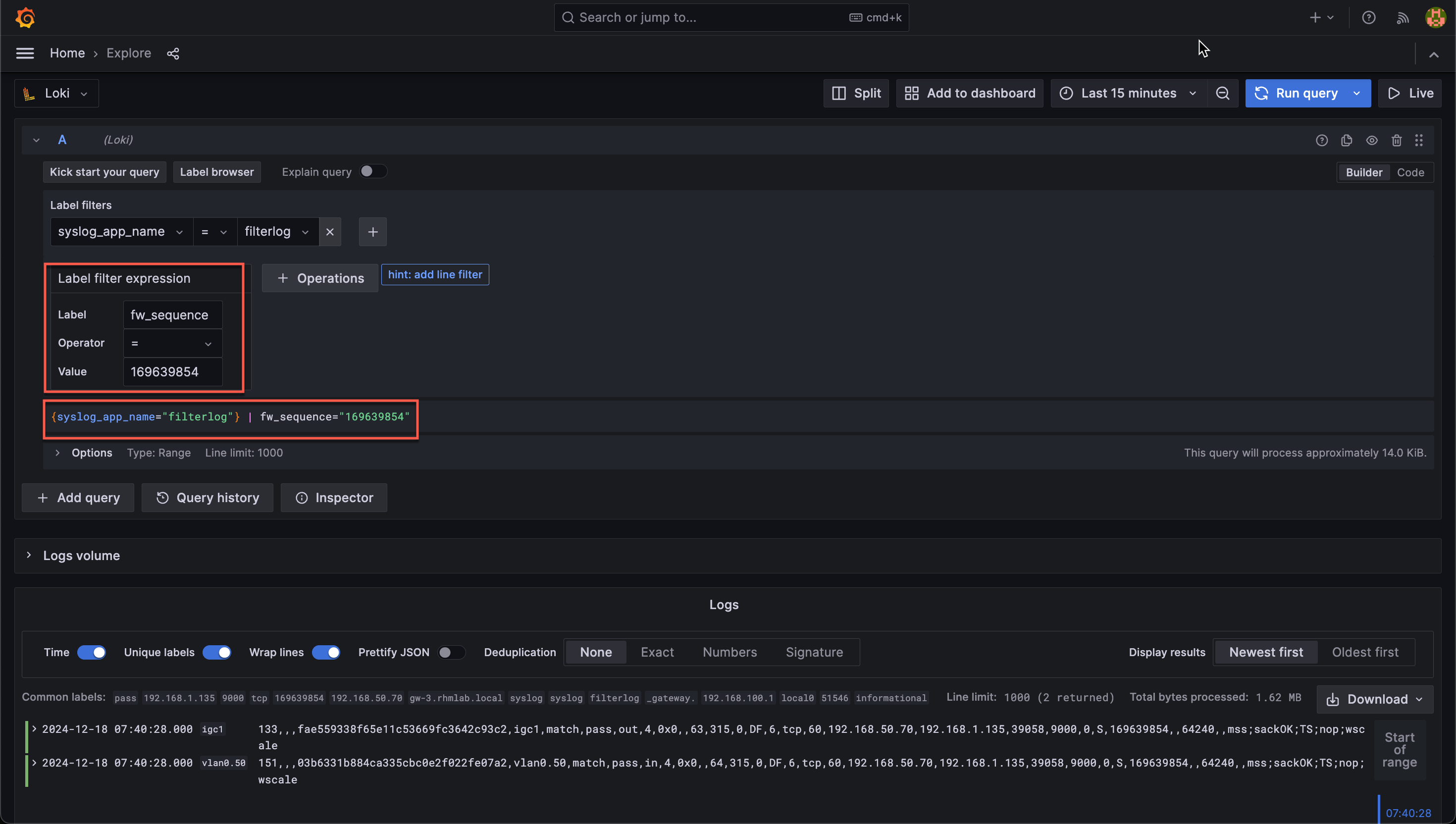Image resolution: width=1456 pixels, height=824 pixels.
Task: Click the duplicate query icon
Action: (1346, 140)
